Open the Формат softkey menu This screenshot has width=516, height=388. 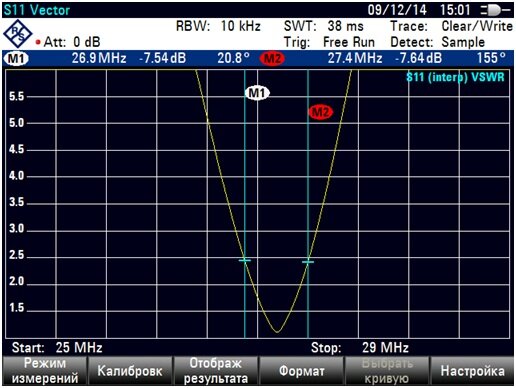tap(302, 371)
